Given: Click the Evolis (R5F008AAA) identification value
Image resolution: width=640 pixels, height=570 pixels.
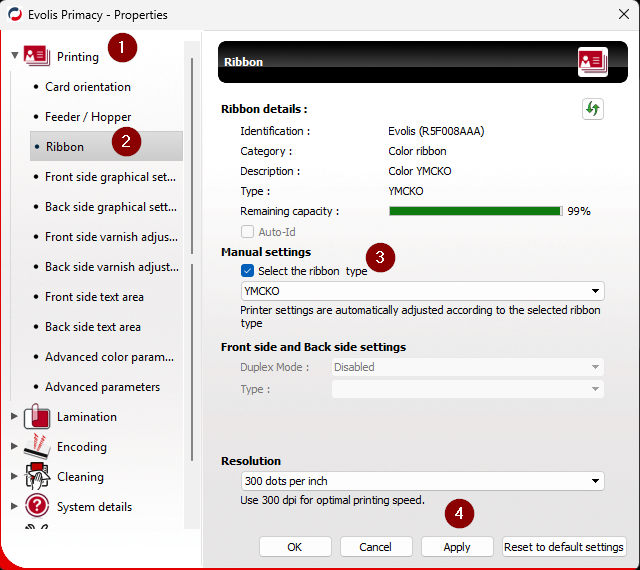Looking at the screenshot, I should click(x=436, y=131).
